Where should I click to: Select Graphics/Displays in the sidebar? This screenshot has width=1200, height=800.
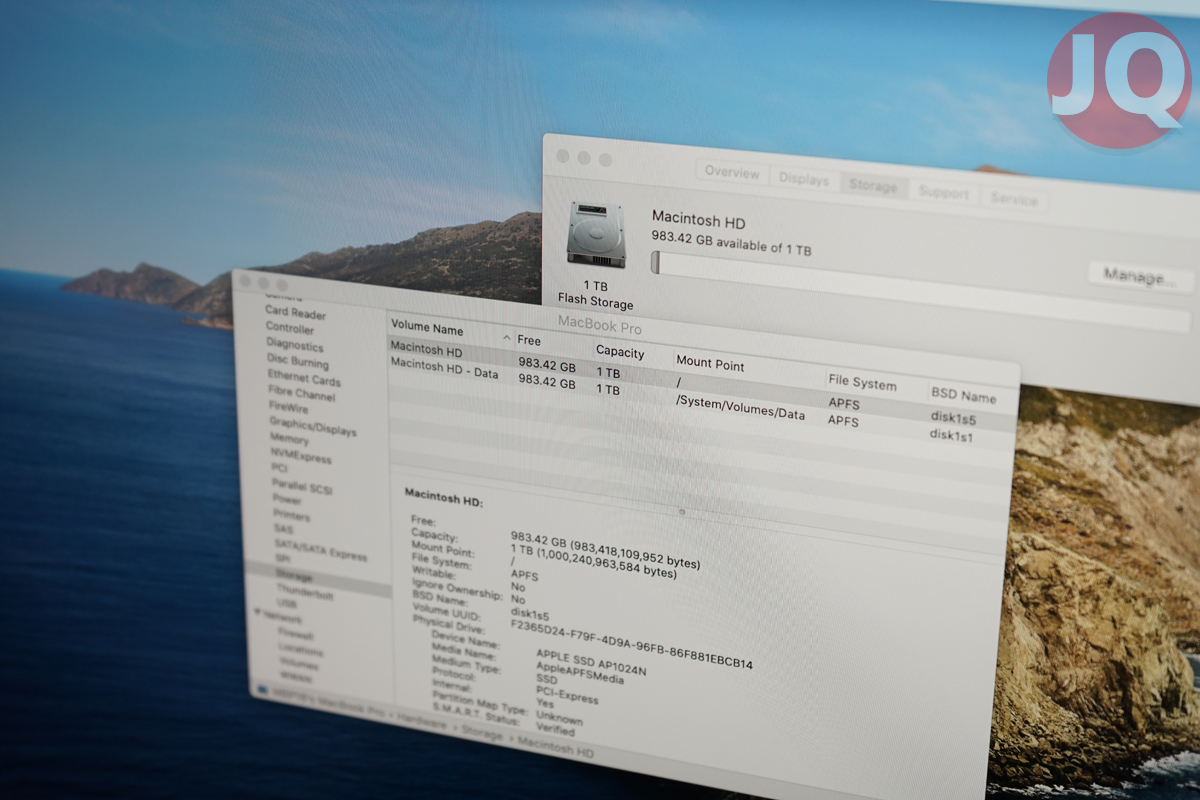click(312, 426)
